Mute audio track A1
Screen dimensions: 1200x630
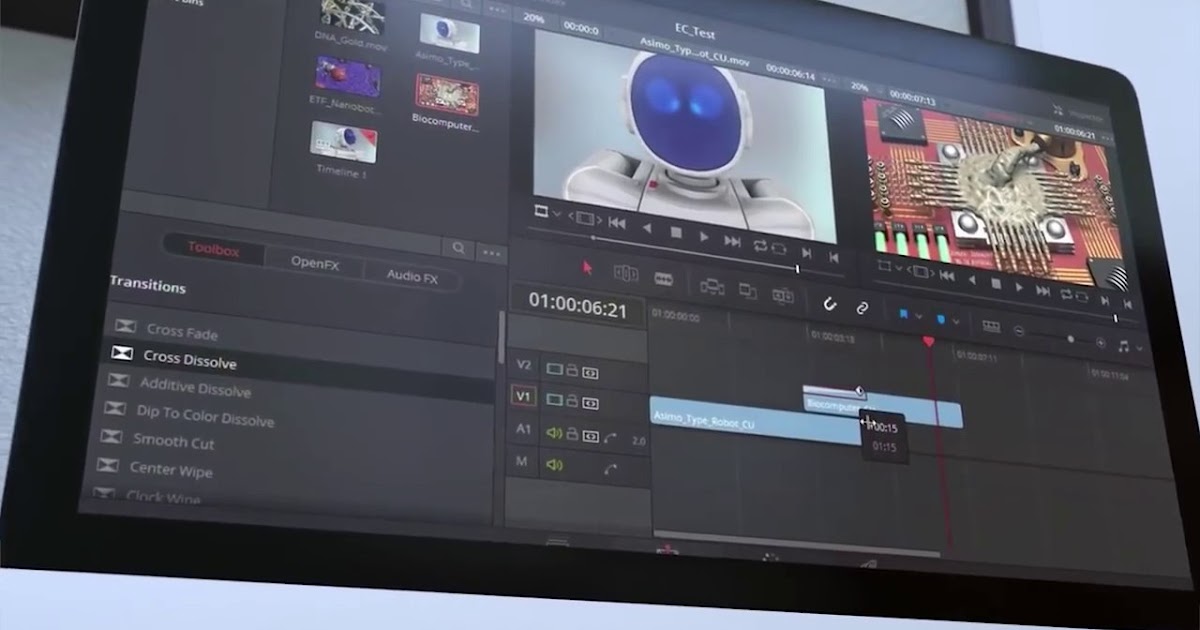click(553, 432)
